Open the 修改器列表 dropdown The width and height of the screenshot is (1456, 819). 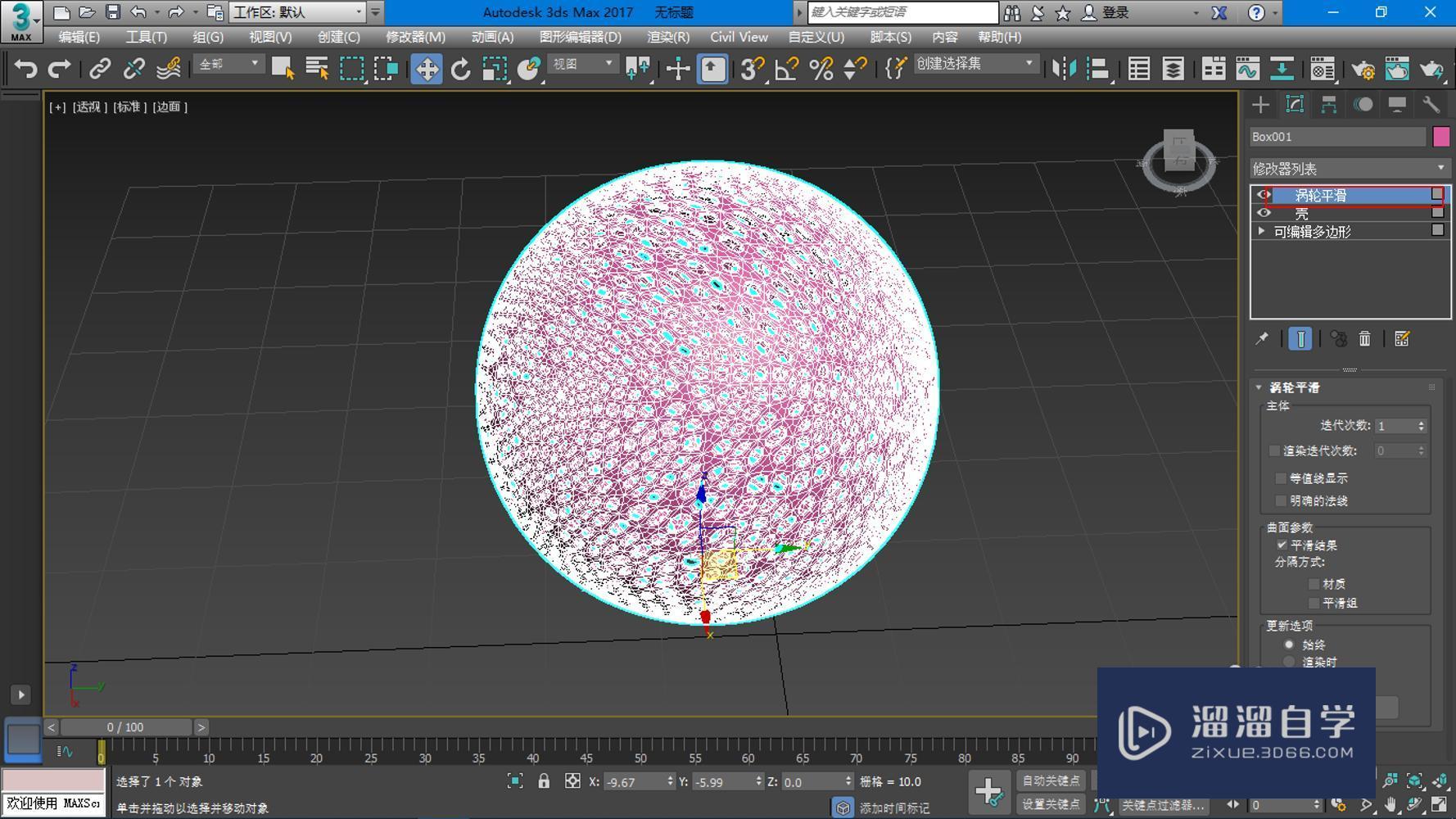[1350, 168]
